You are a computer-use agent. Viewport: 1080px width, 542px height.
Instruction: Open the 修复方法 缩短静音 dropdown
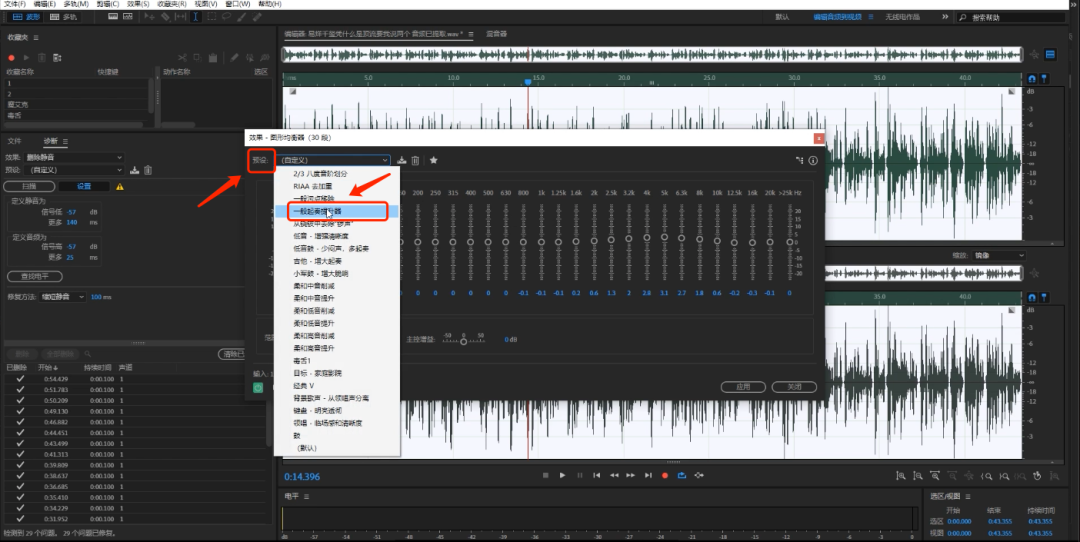63,297
